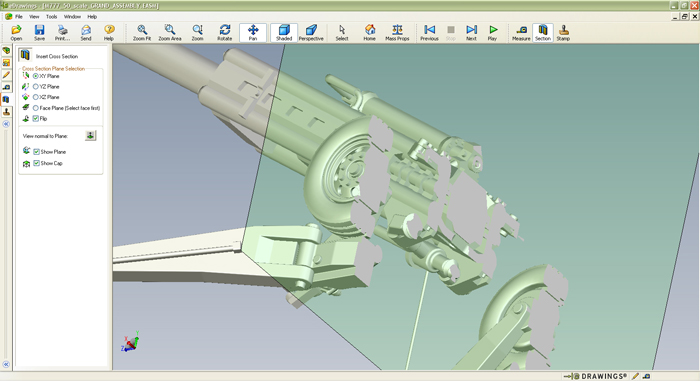Screen dimensions: 700x381
Task: Toggle the Section tool in toolbar
Action: (542, 33)
